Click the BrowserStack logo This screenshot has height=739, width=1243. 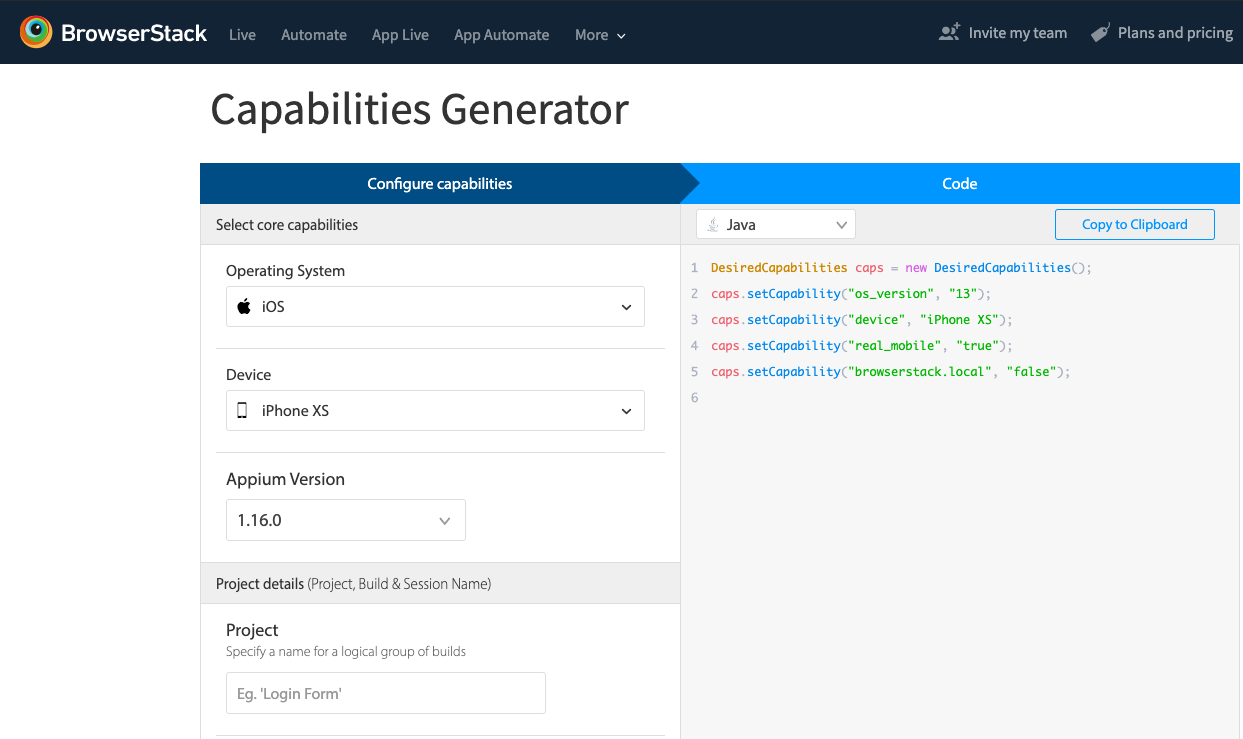click(x=113, y=32)
